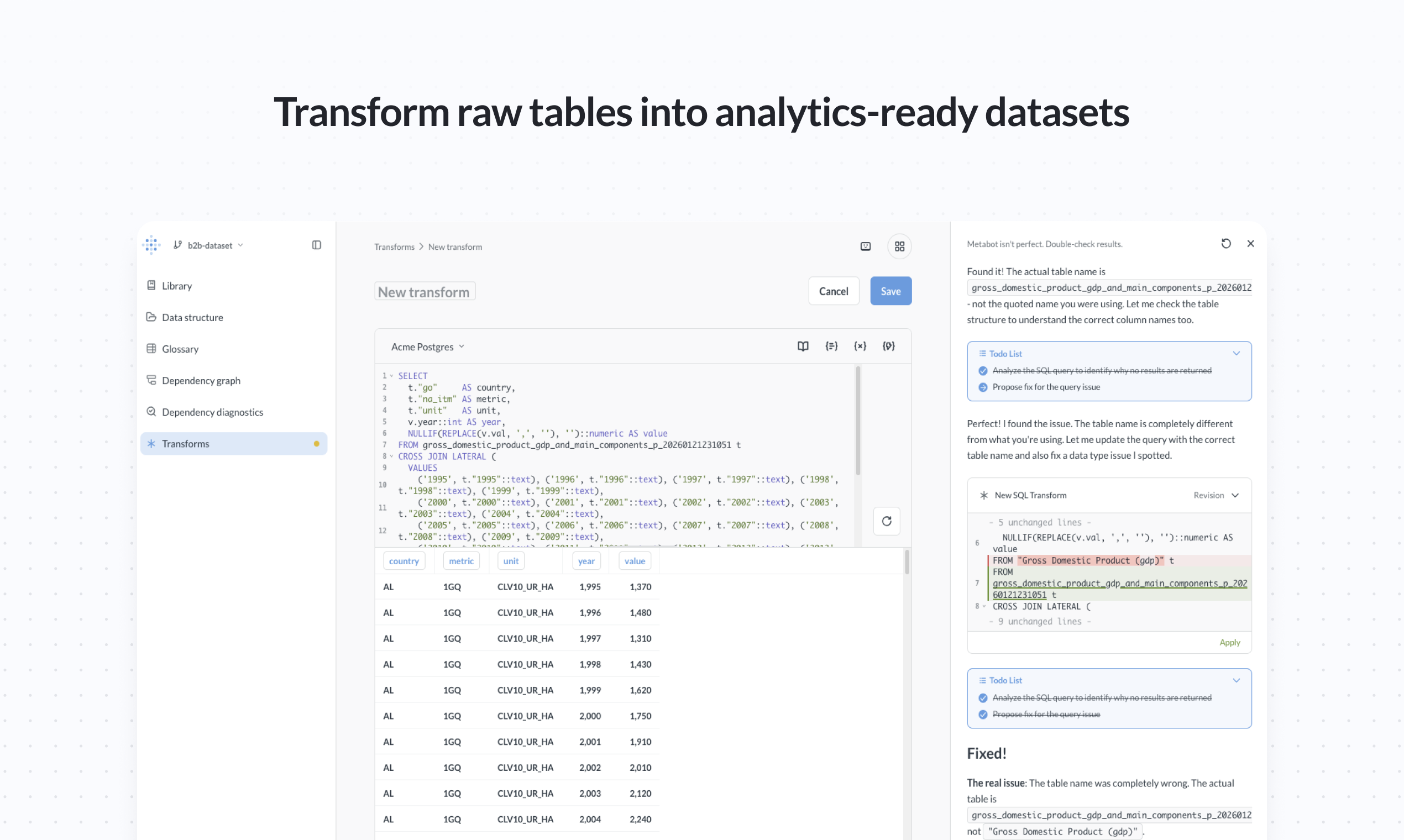Apply the suggested SQL fix
The width and height of the screenshot is (1404, 840).
(1229, 642)
